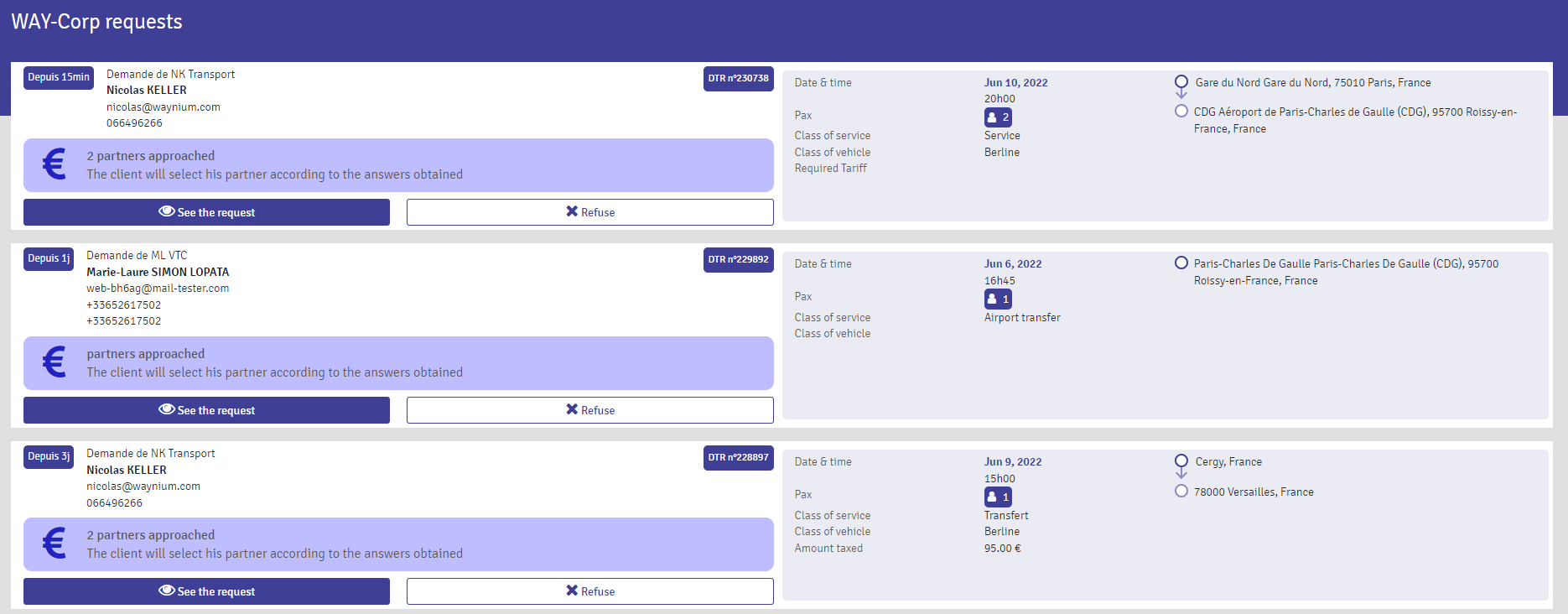The image size is (1568, 614).
Task: Click euro icon in ML VTC request
Action: [55, 362]
